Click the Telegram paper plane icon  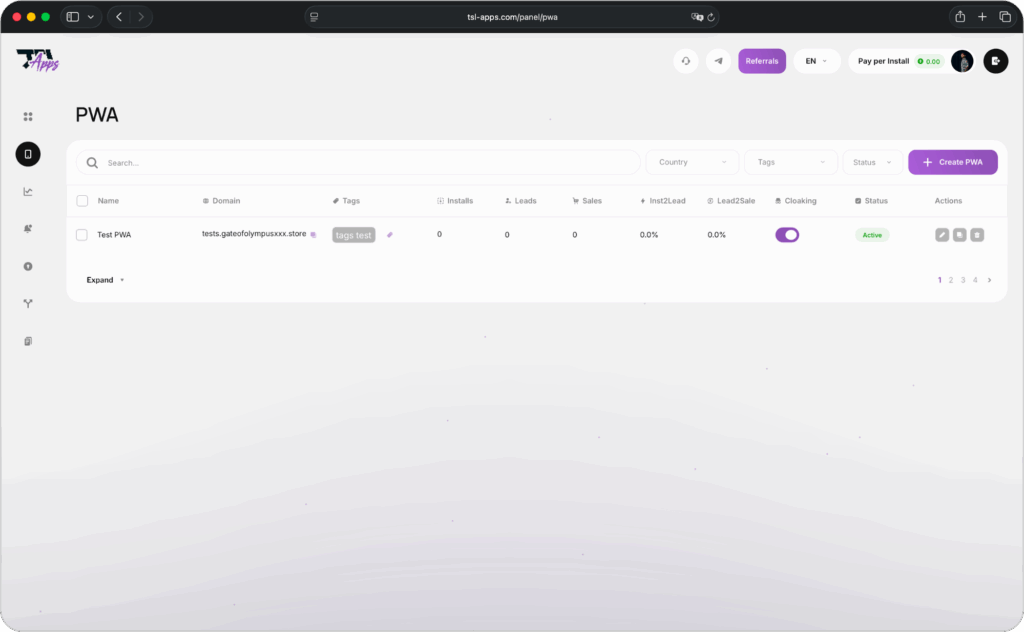(x=718, y=61)
